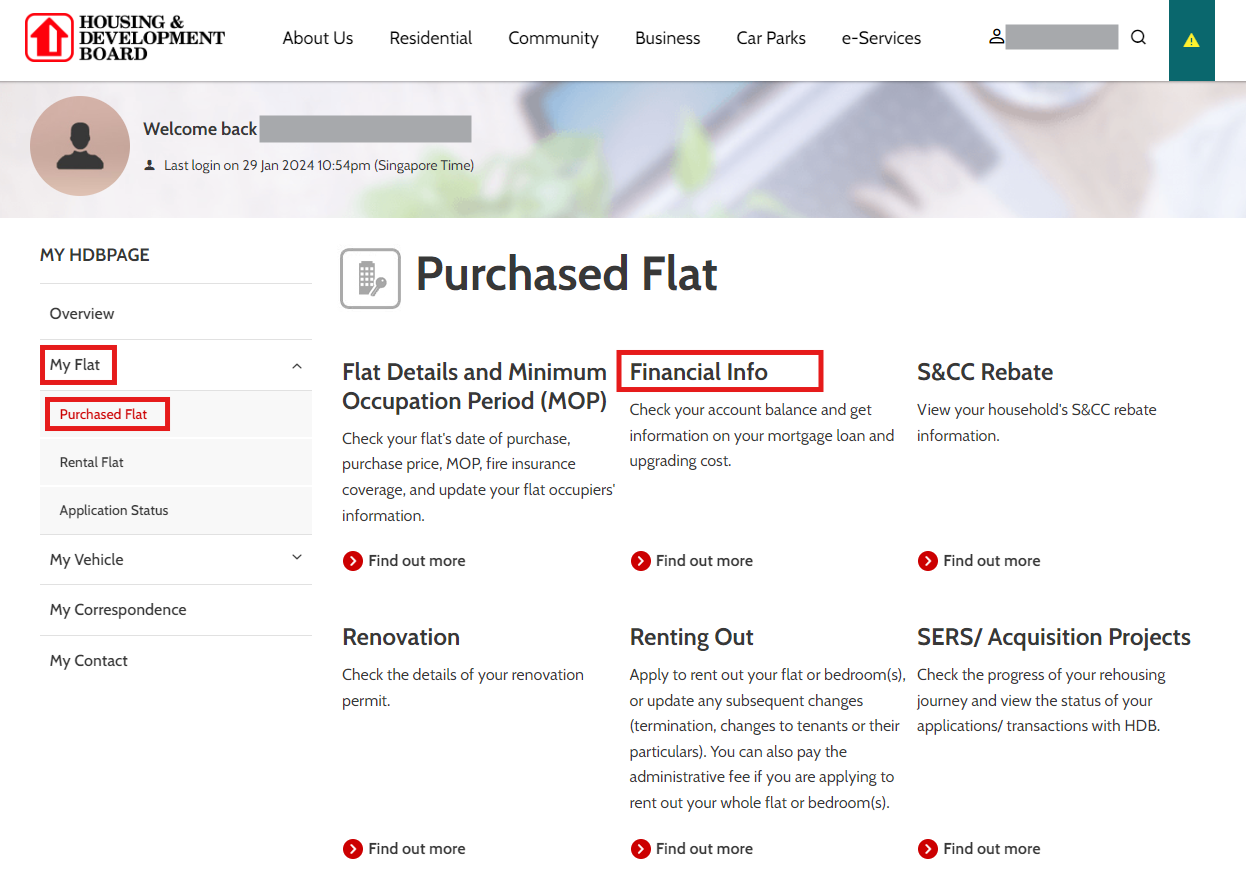Collapse the My Flat sidebar section

click(x=296, y=366)
